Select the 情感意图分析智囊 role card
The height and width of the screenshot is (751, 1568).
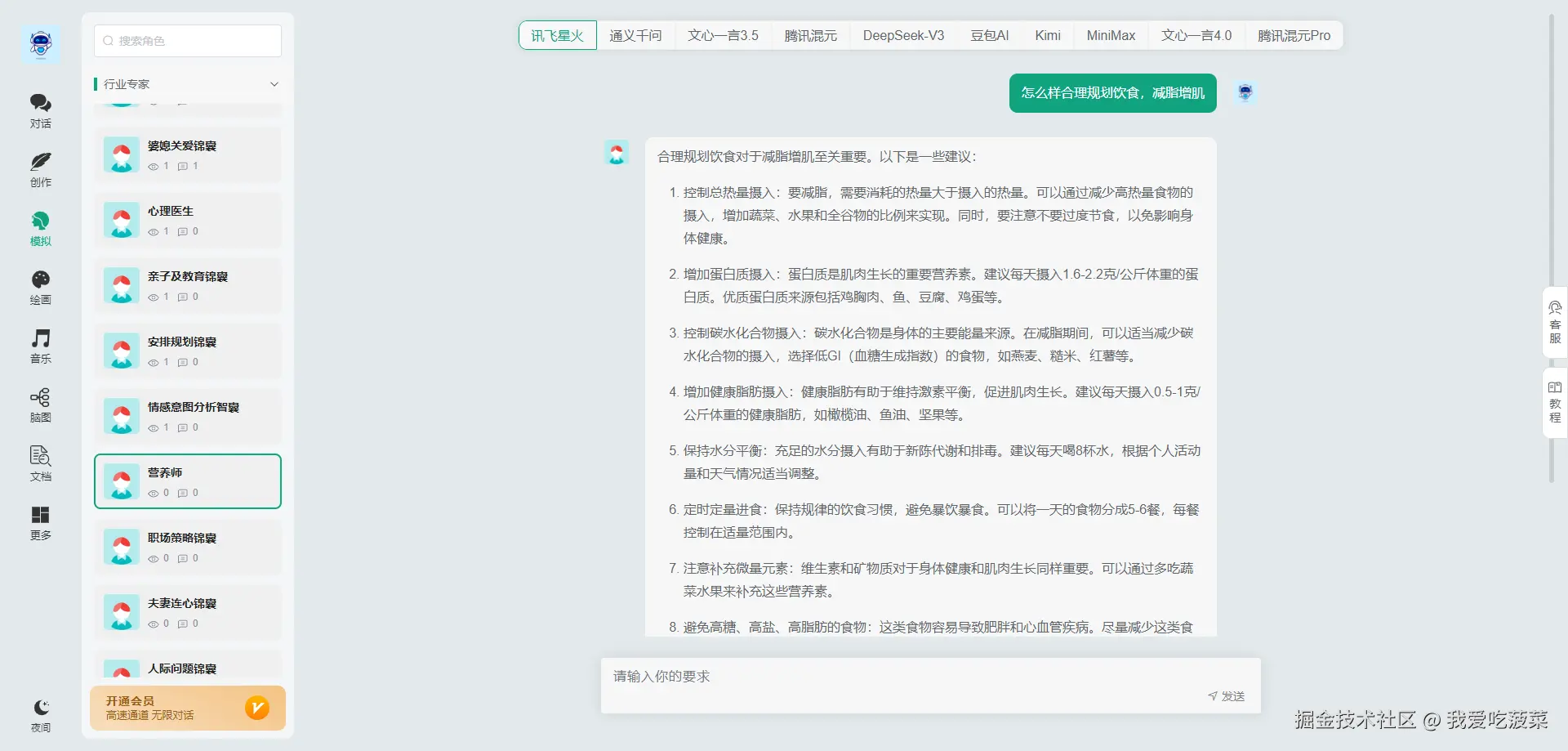tap(188, 416)
